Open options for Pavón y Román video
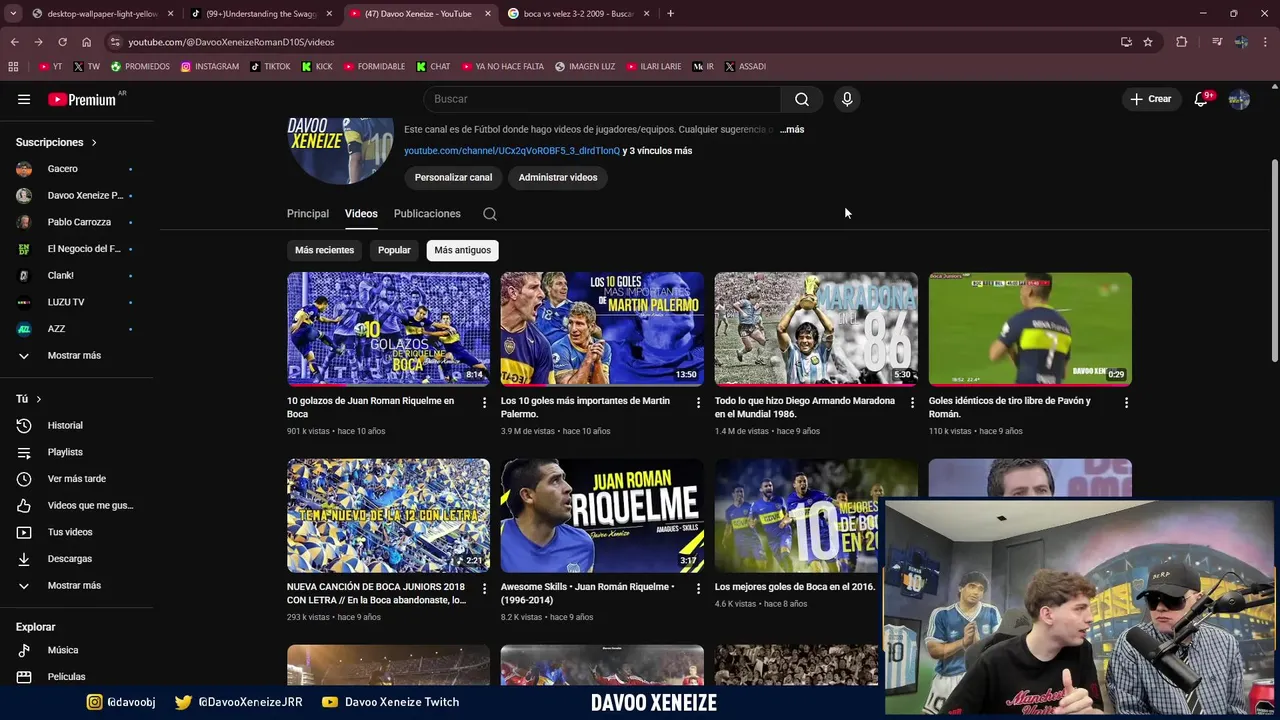Image resolution: width=1280 pixels, height=720 pixels. tap(1126, 402)
